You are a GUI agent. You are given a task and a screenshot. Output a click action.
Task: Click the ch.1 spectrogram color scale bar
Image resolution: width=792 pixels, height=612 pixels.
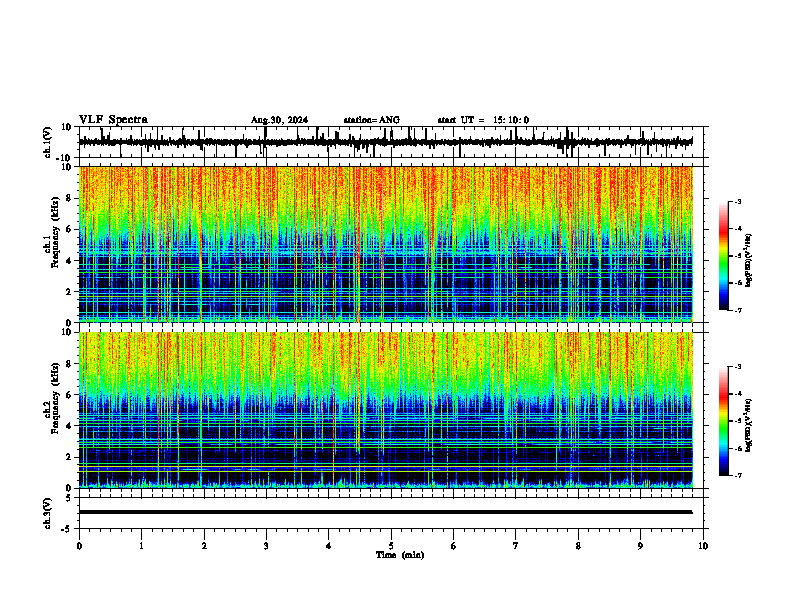pyautogui.click(x=723, y=256)
